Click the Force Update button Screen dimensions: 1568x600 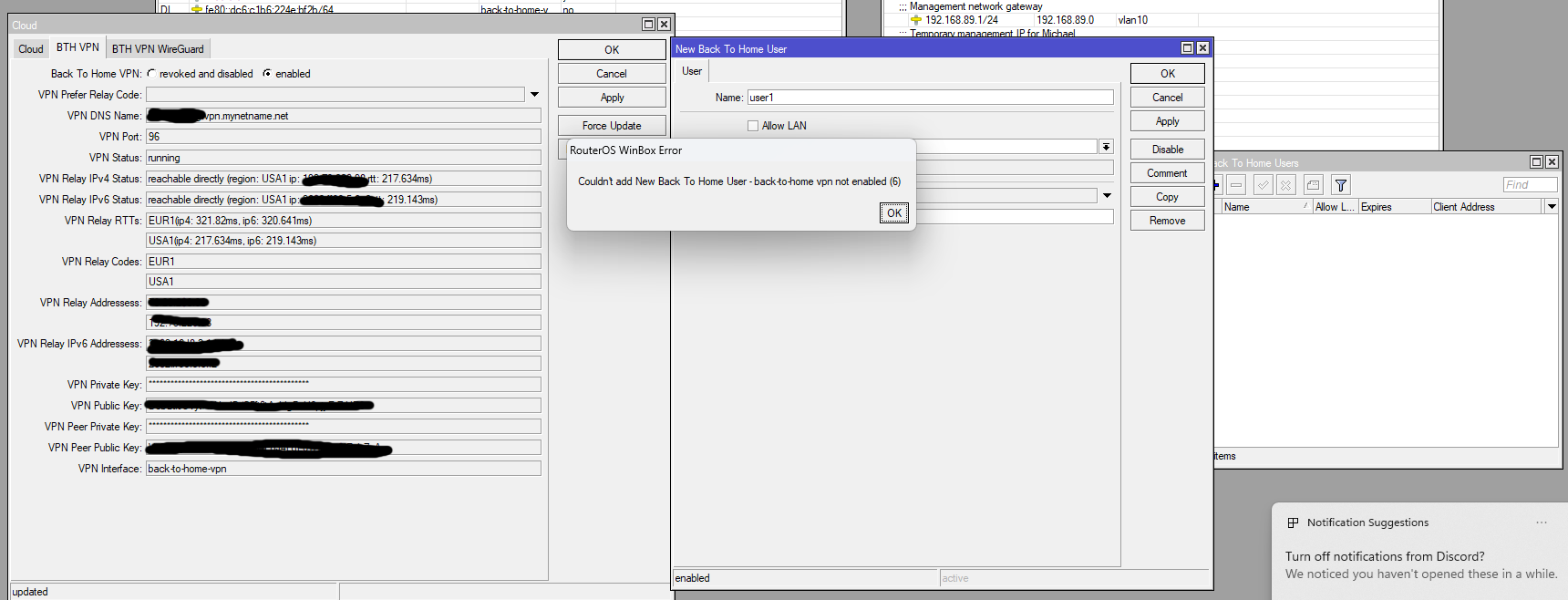612,126
